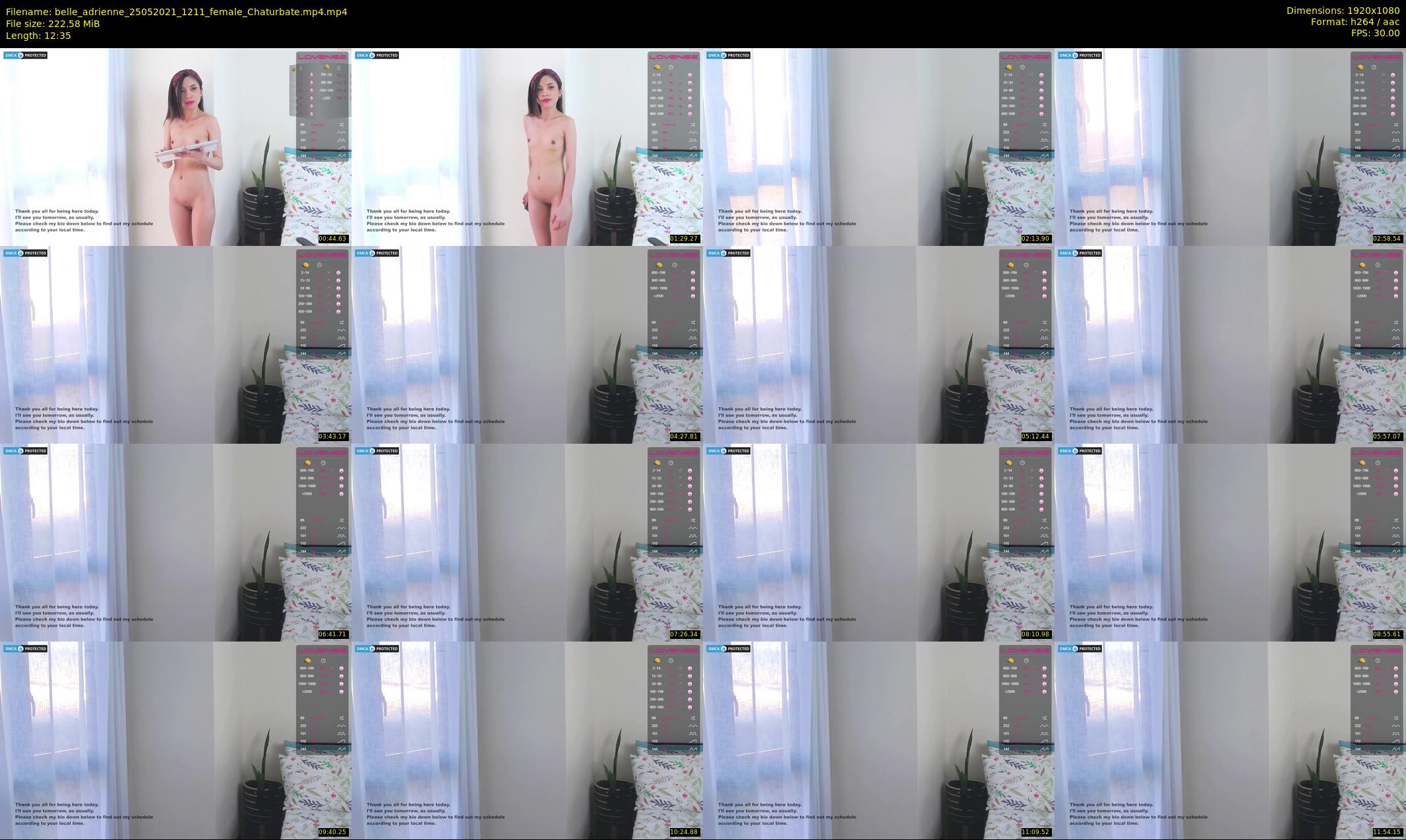The image size is (1406, 840).
Task: Select the 05:57.07 timestamp label
Action: coord(1387,436)
